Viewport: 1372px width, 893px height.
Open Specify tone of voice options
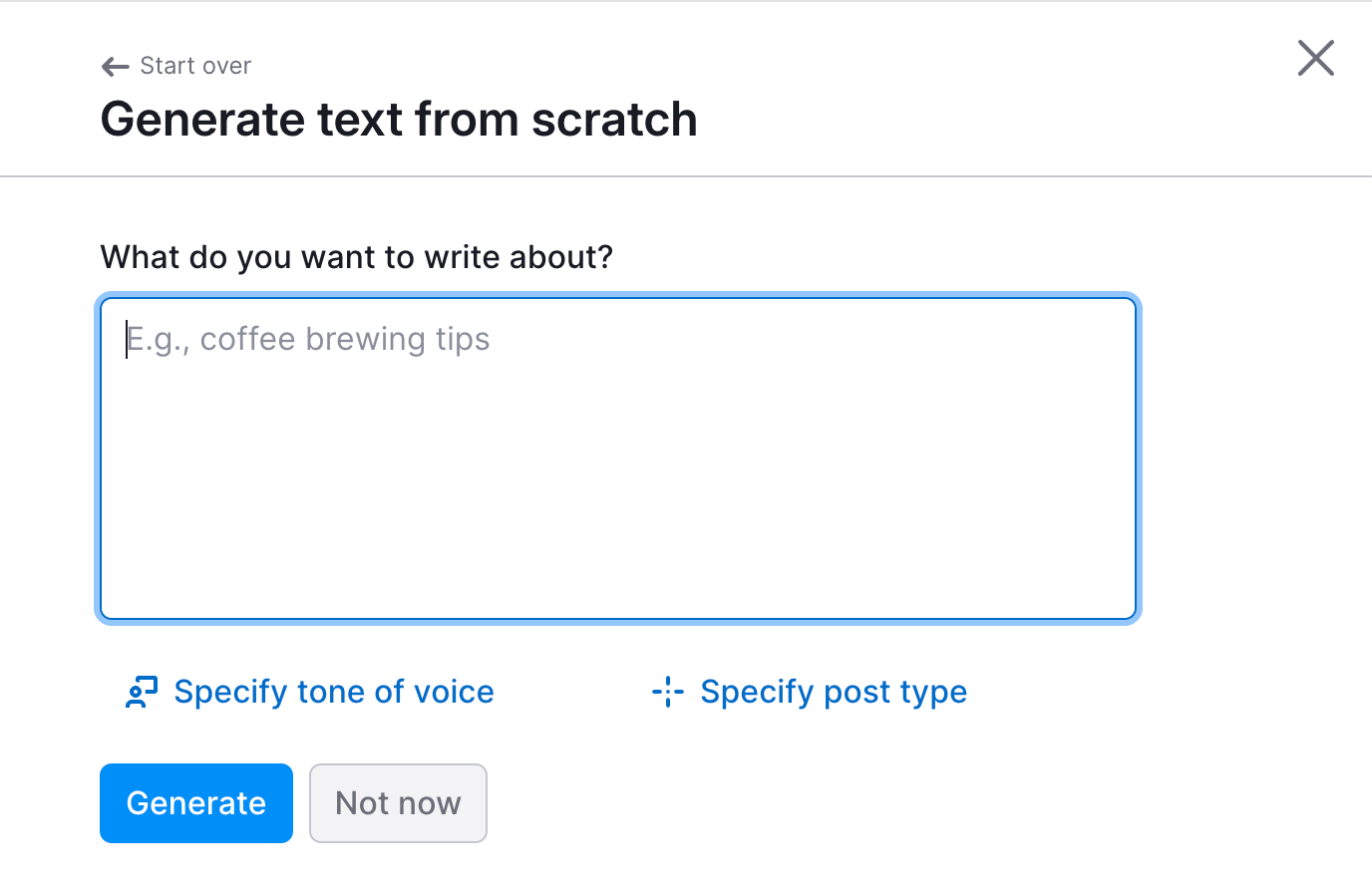point(333,692)
